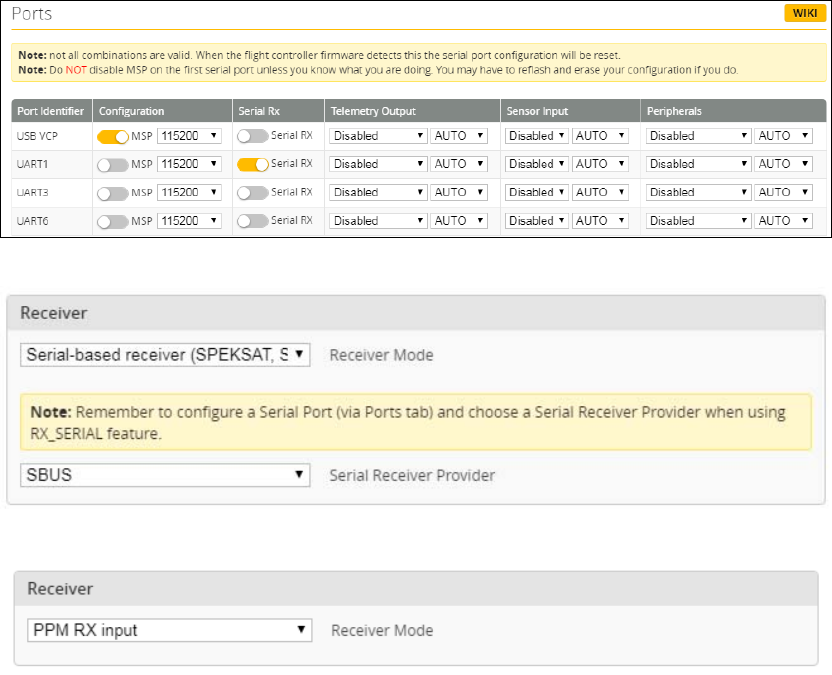
Task: Open the PPM RX input Receiver Mode dropdown
Action: (166, 630)
